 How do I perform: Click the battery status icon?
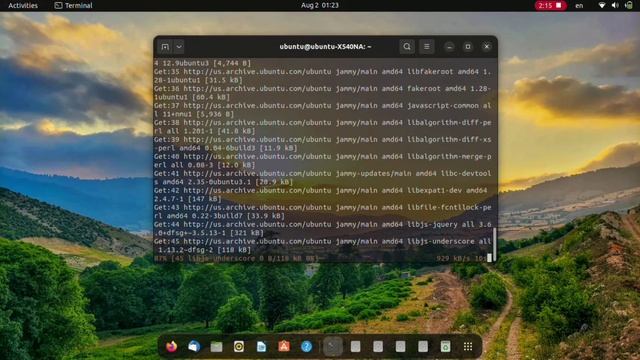(x=629, y=5)
